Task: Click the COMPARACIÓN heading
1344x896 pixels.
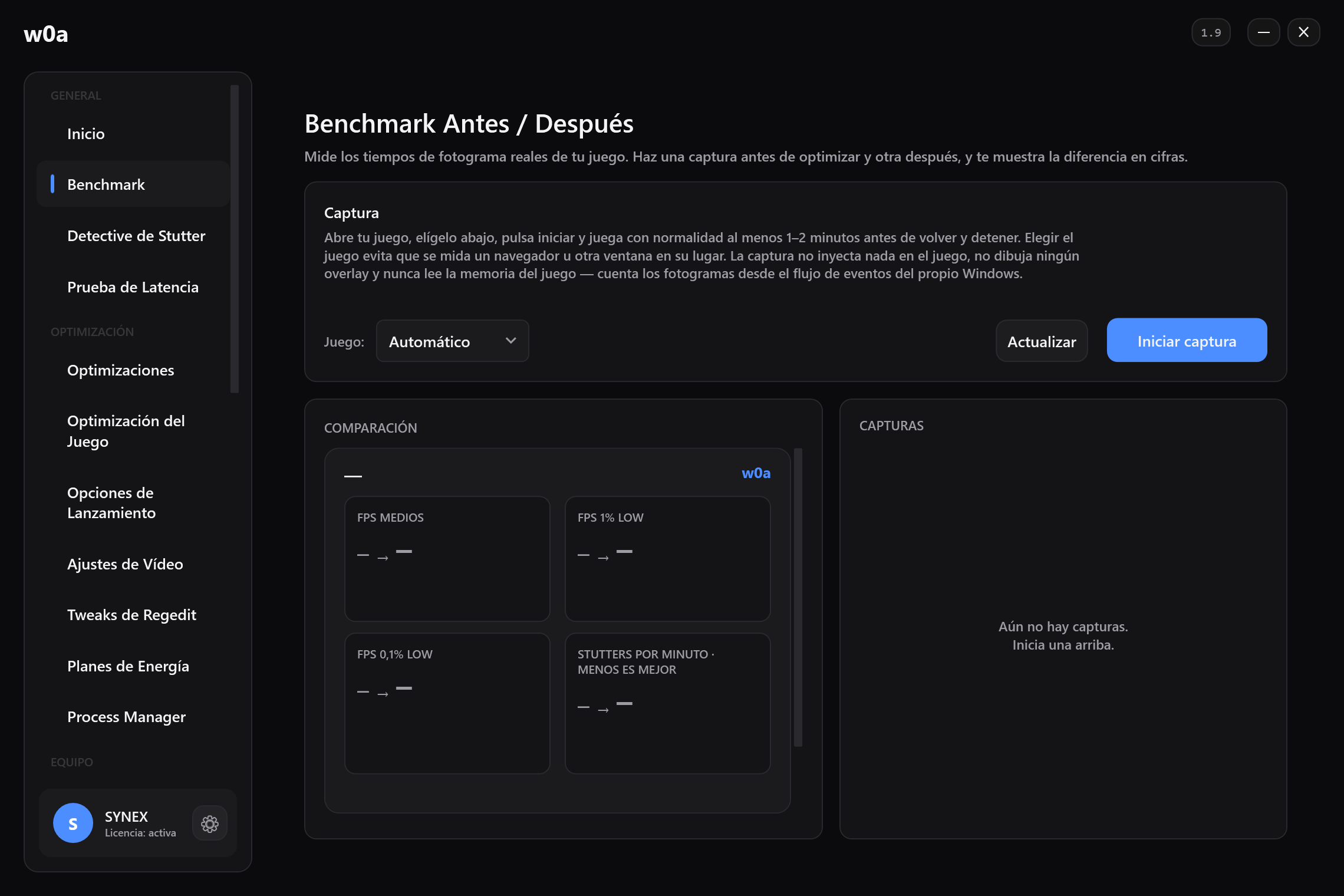Action: point(371,428)
